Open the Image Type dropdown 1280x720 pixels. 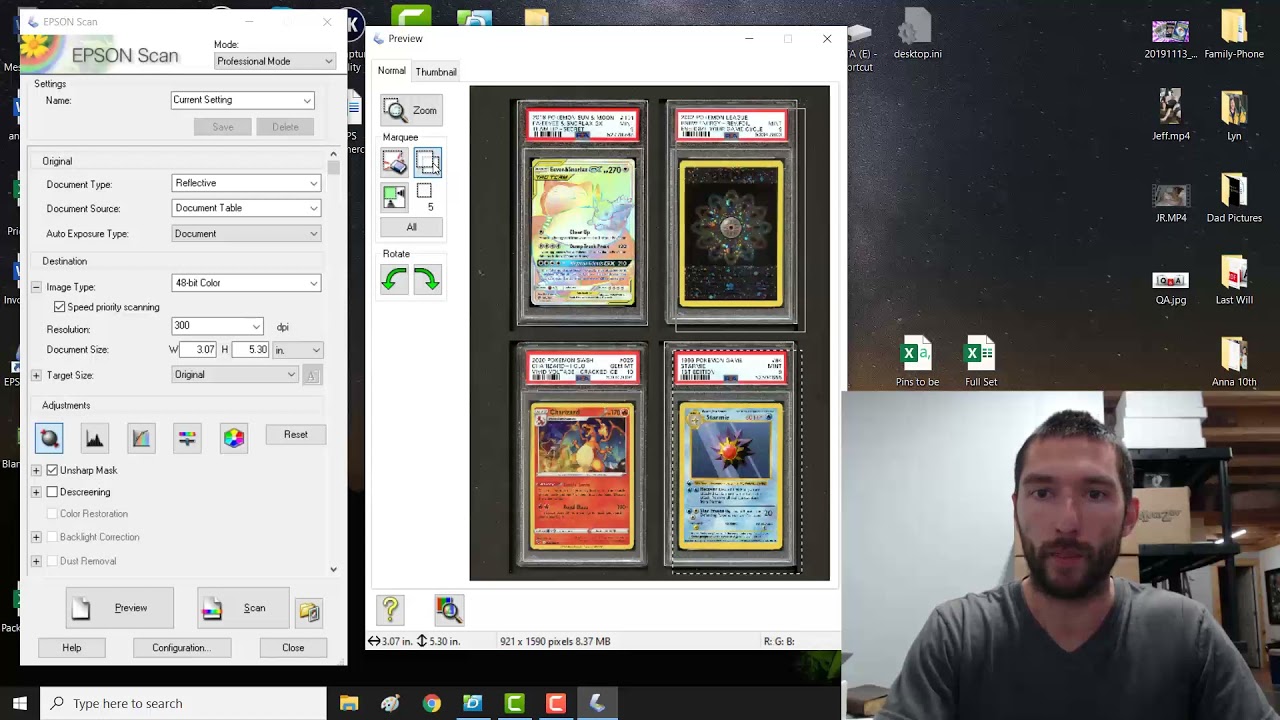point(246,283)
